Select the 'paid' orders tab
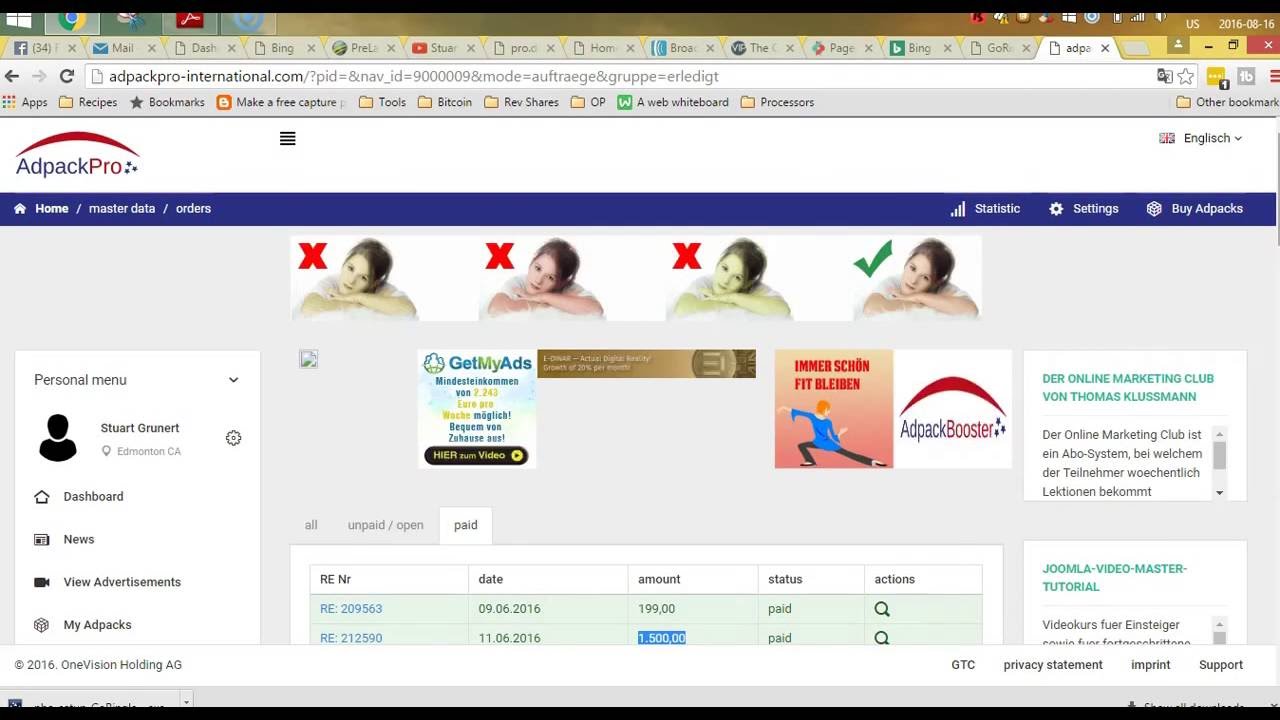1280x720 pixels. (x=466, y=525)
